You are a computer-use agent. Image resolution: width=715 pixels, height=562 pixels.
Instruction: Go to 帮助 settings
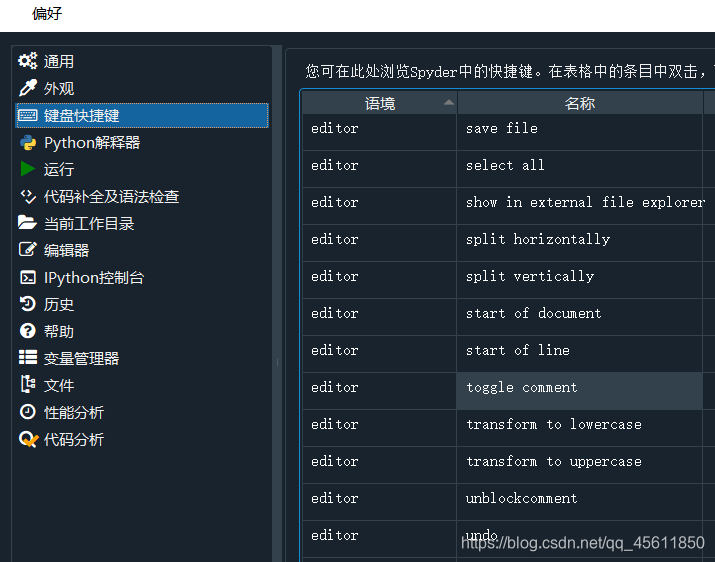(142, 331)
